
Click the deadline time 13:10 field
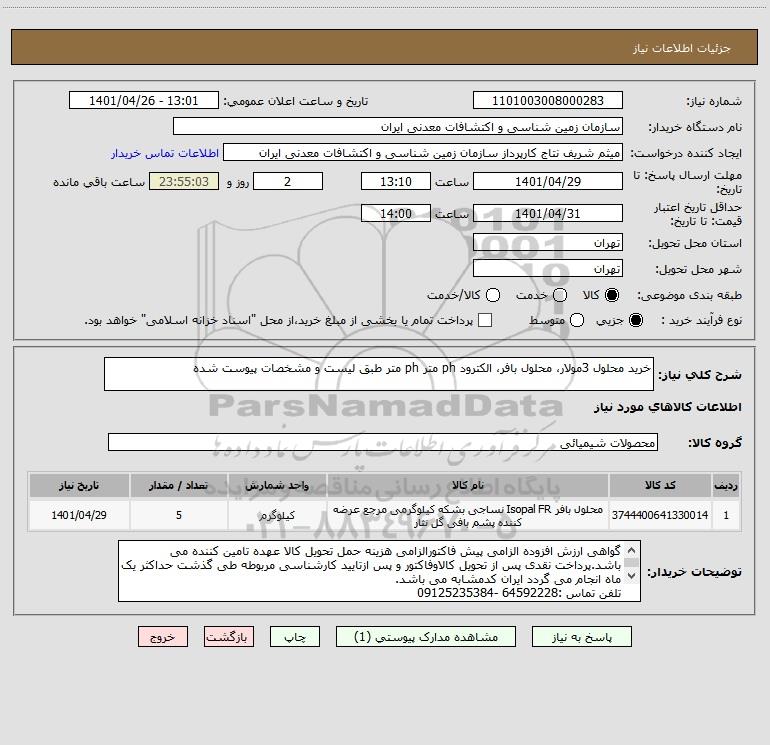396,181
